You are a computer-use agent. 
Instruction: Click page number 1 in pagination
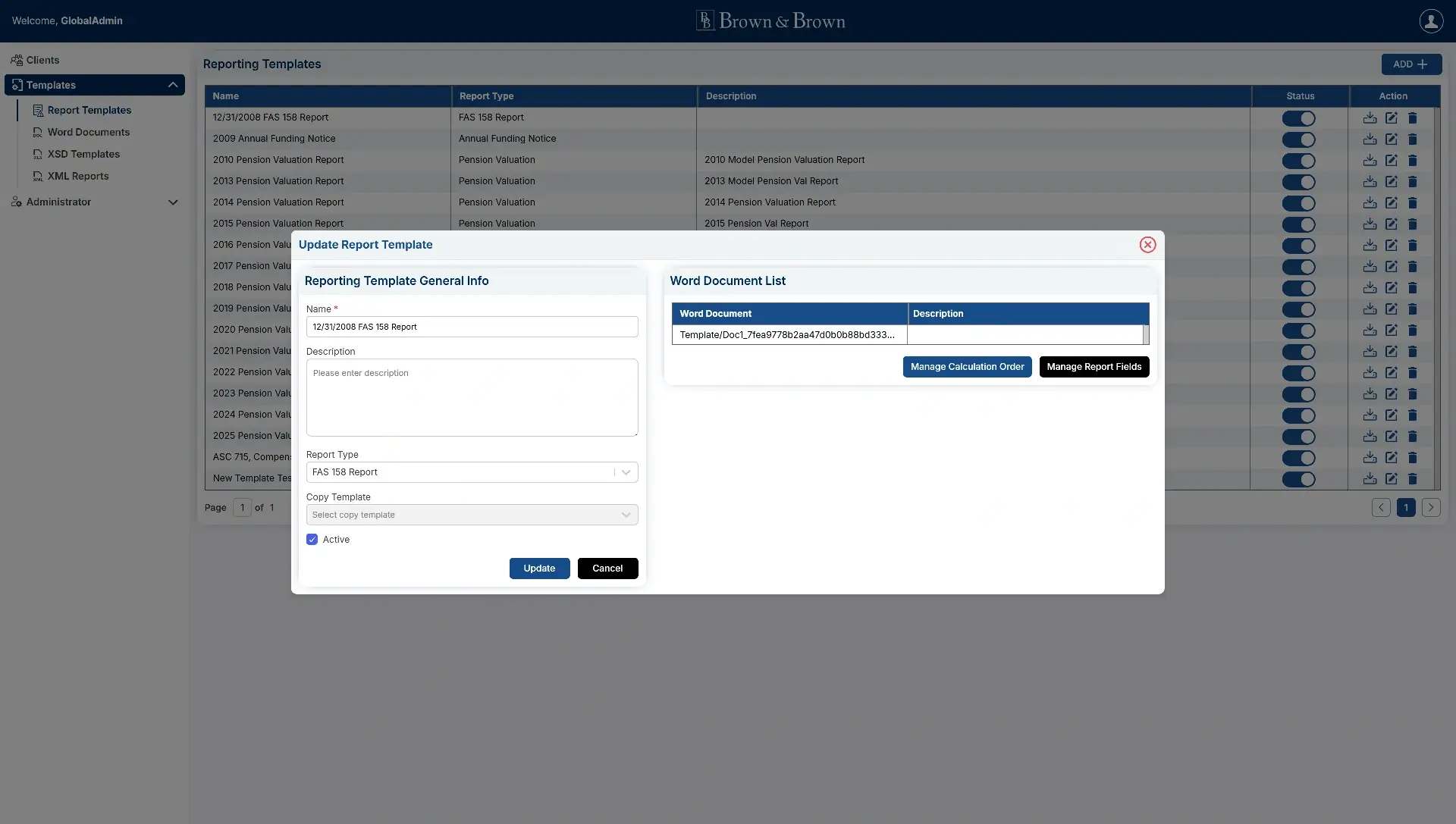tap(1406, 507)
